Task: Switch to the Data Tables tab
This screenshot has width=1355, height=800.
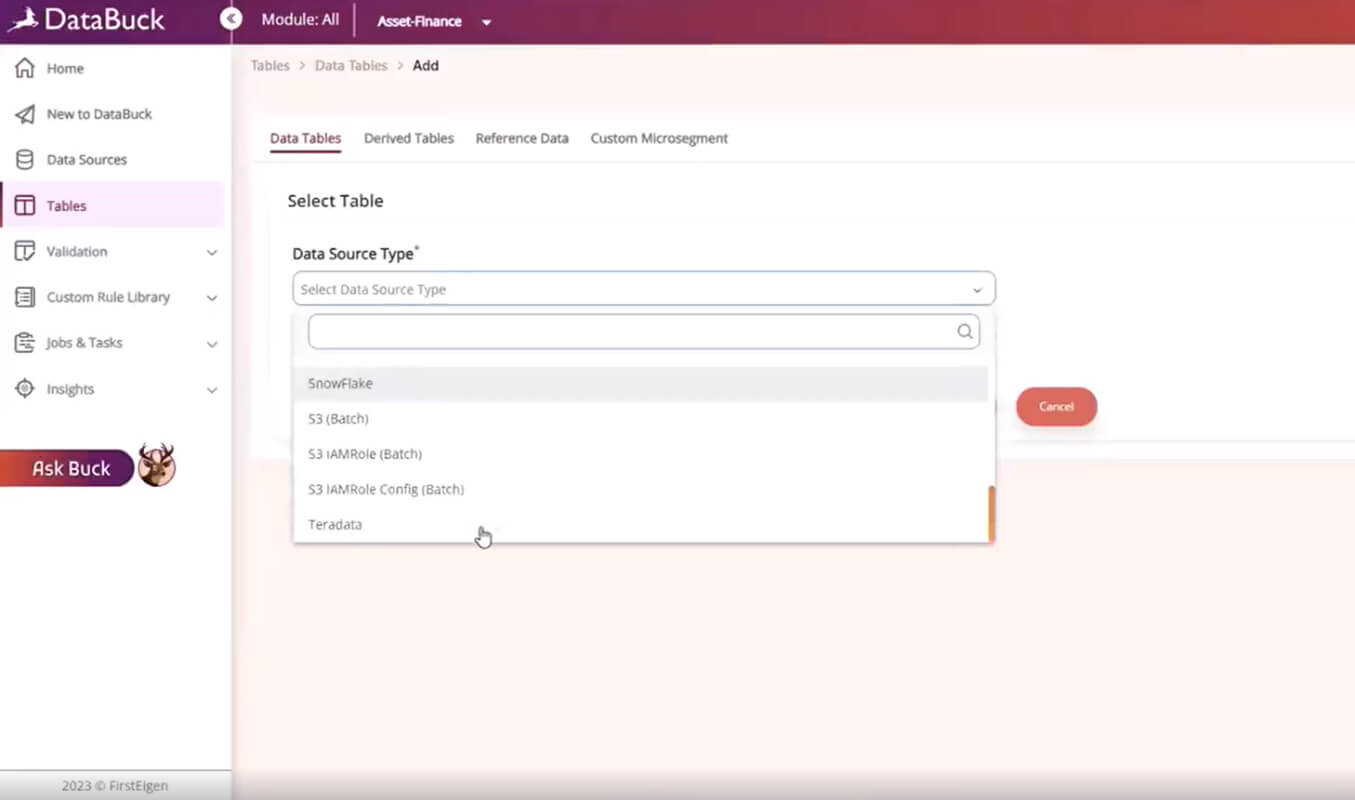Action: (x=306, y=139)
